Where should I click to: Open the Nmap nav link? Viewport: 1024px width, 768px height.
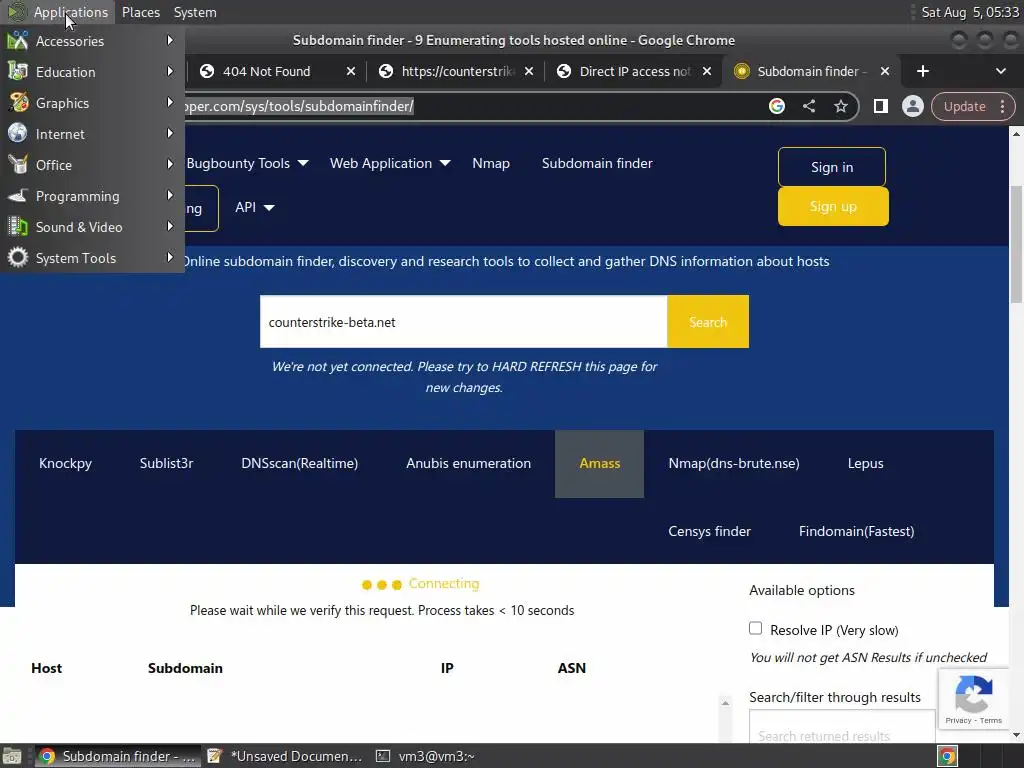491,163
